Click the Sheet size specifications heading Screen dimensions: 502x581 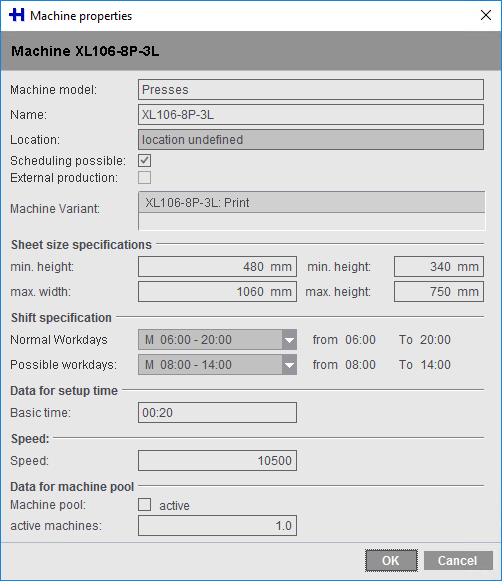(81, 245)
